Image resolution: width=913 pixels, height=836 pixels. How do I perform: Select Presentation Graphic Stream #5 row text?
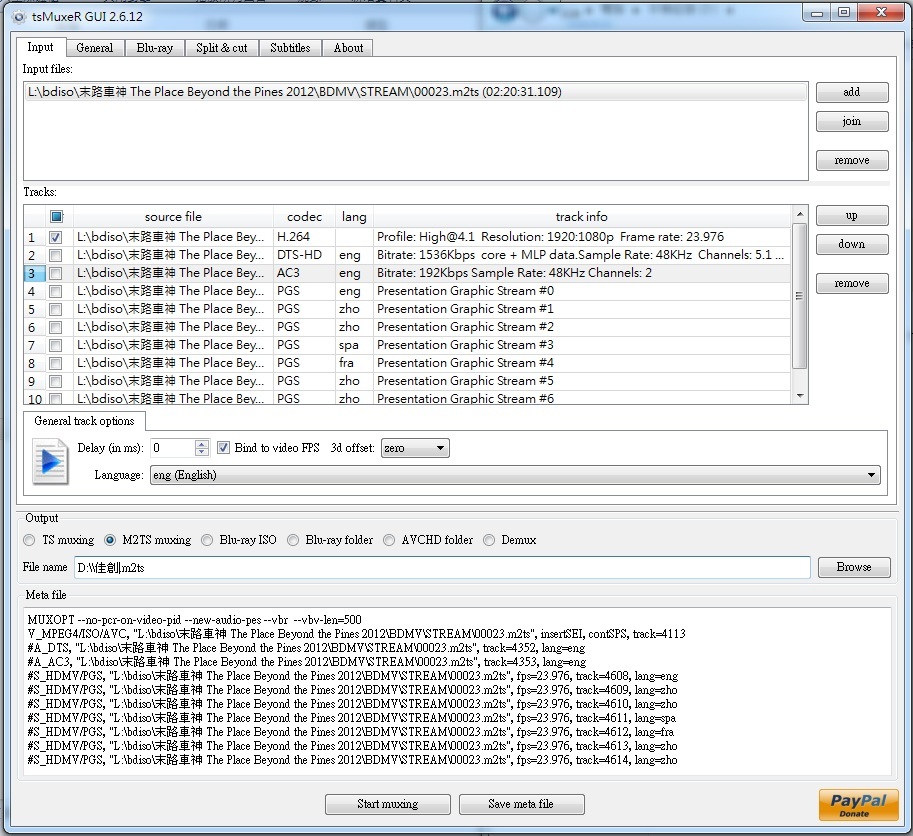click(x=465, y=381)
